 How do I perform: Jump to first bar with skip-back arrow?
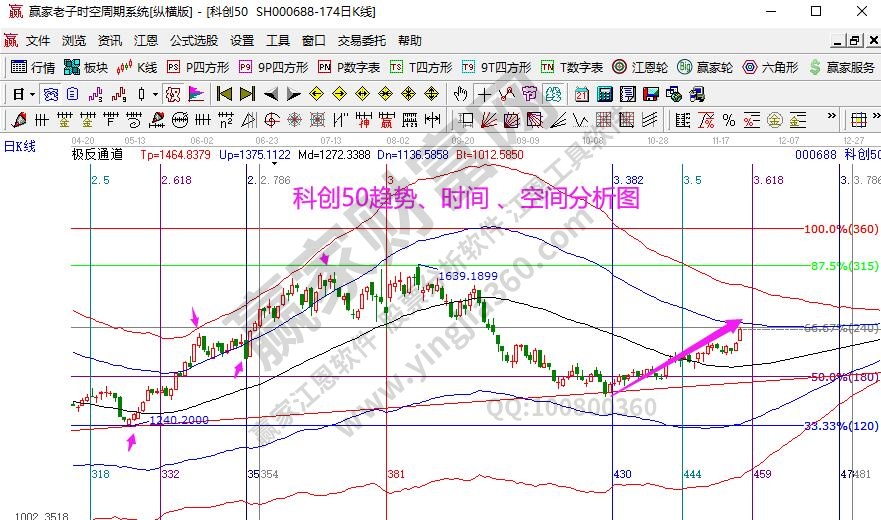click(223, 94)
